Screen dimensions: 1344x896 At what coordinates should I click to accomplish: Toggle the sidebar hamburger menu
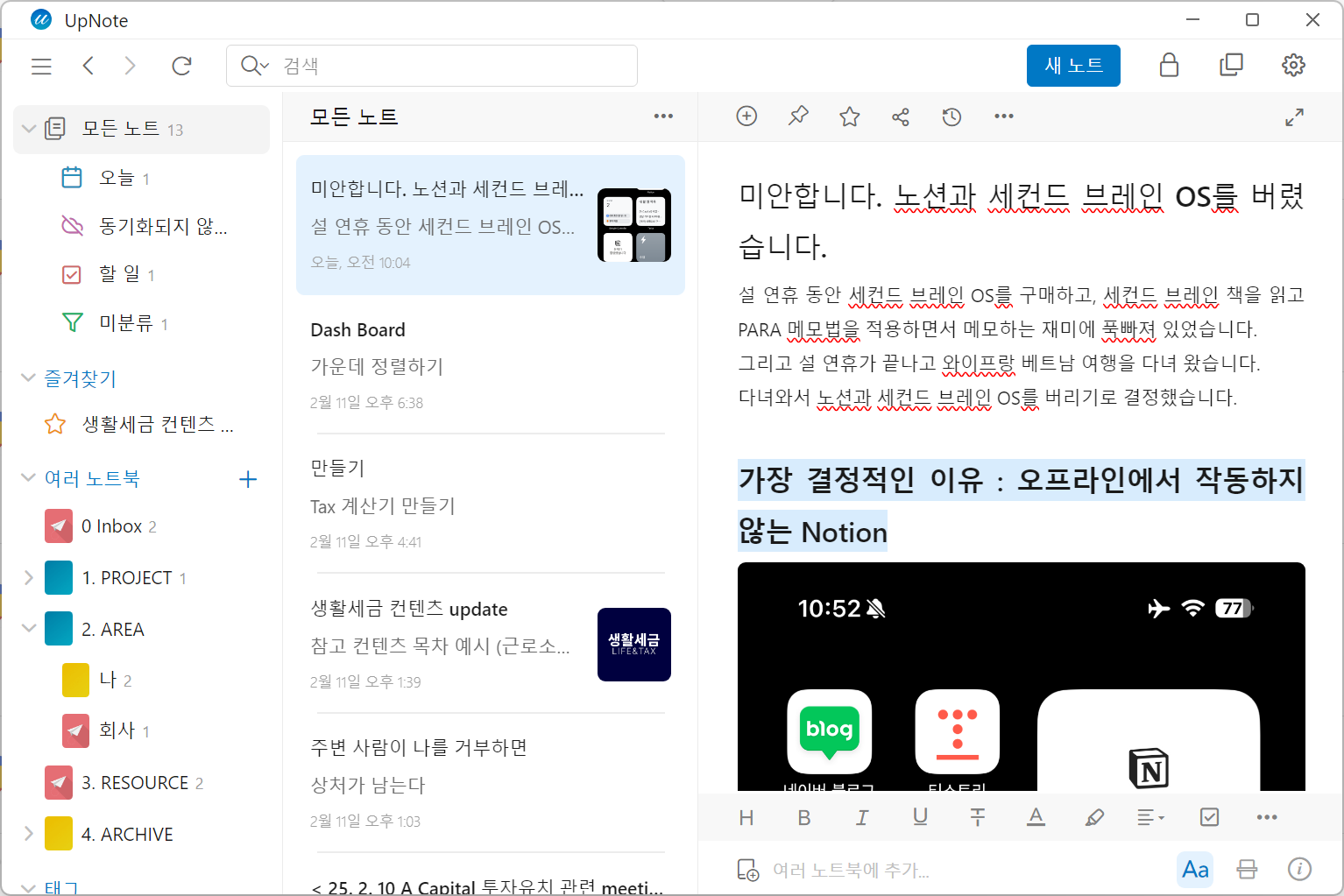pyautogui.click(x=41, y=67)
